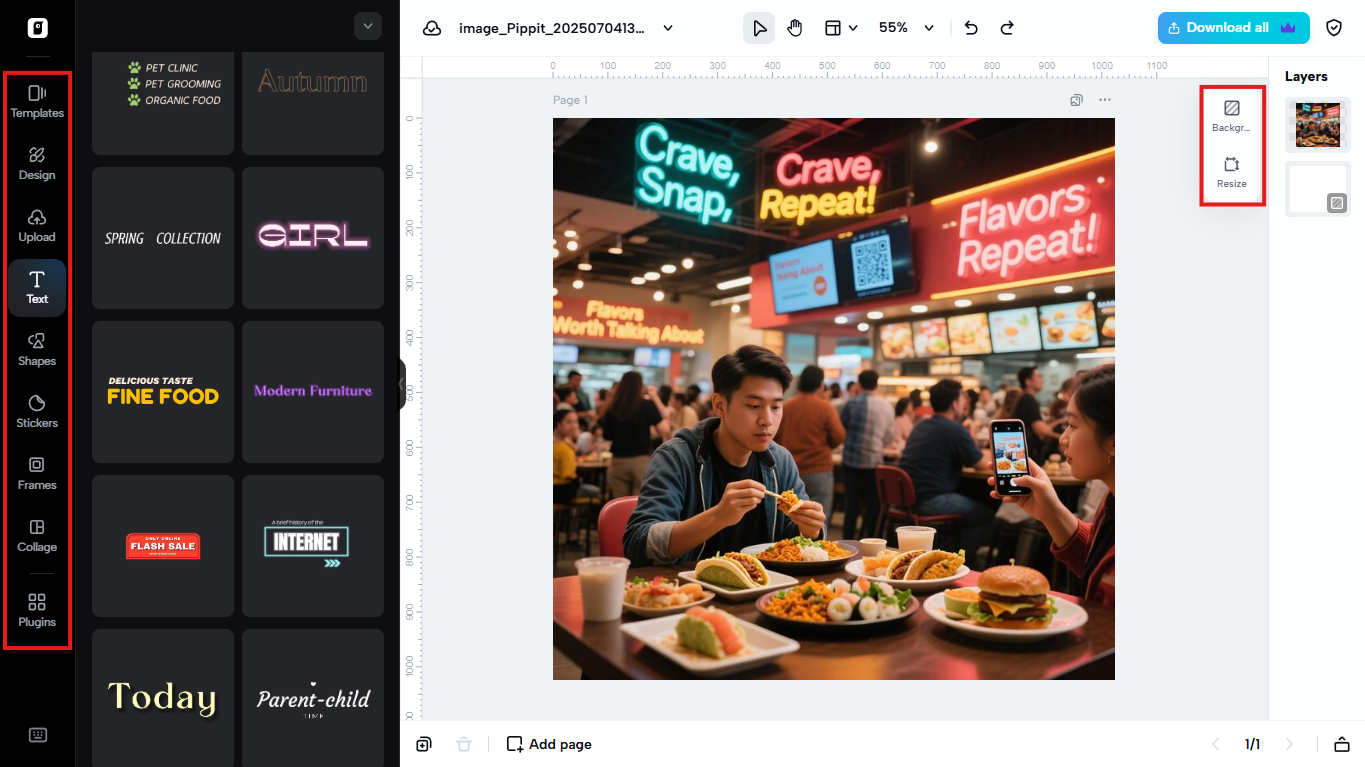Screen dimensions: 1365x767
Task: Collapse the left text panel handle
Action: [x=402, y=384]
